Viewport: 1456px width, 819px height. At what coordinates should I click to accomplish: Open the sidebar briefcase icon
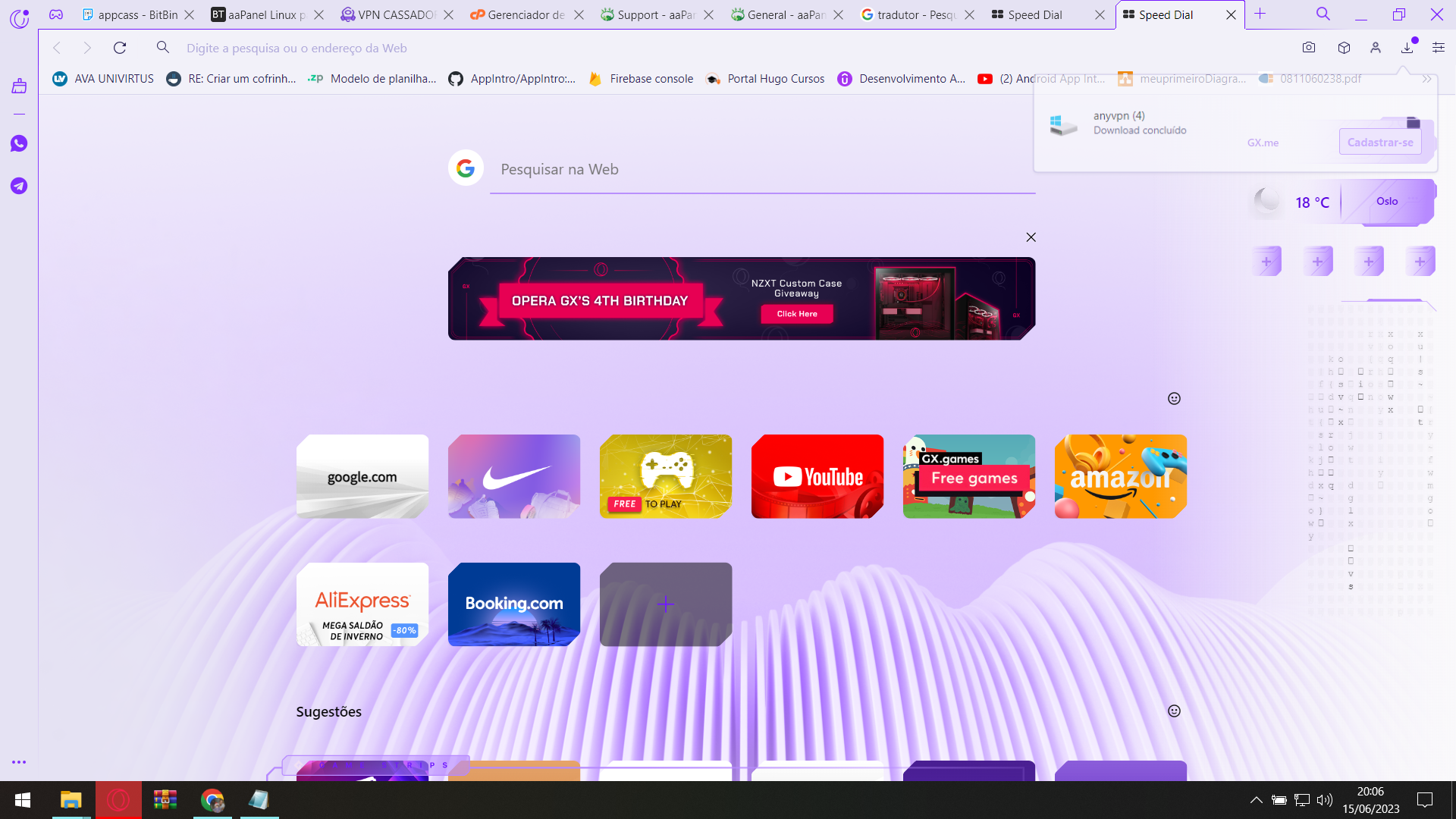click(x=19, y=86)
